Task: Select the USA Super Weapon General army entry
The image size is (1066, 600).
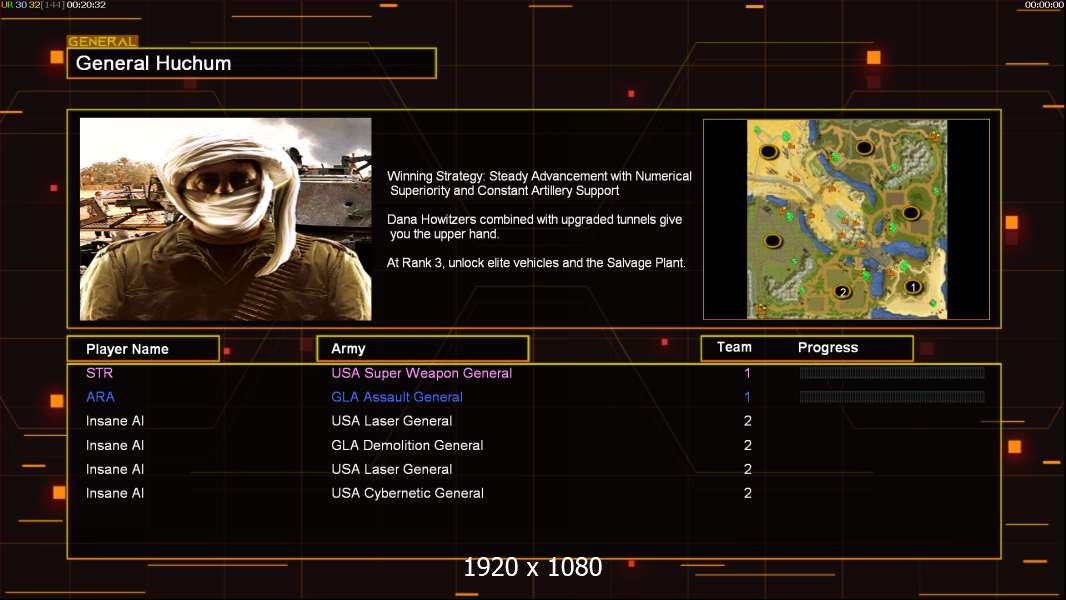Action: (421, 373)
